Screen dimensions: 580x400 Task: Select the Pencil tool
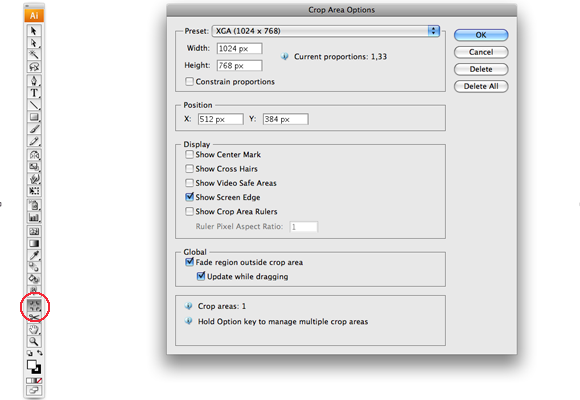pos(34,141)
